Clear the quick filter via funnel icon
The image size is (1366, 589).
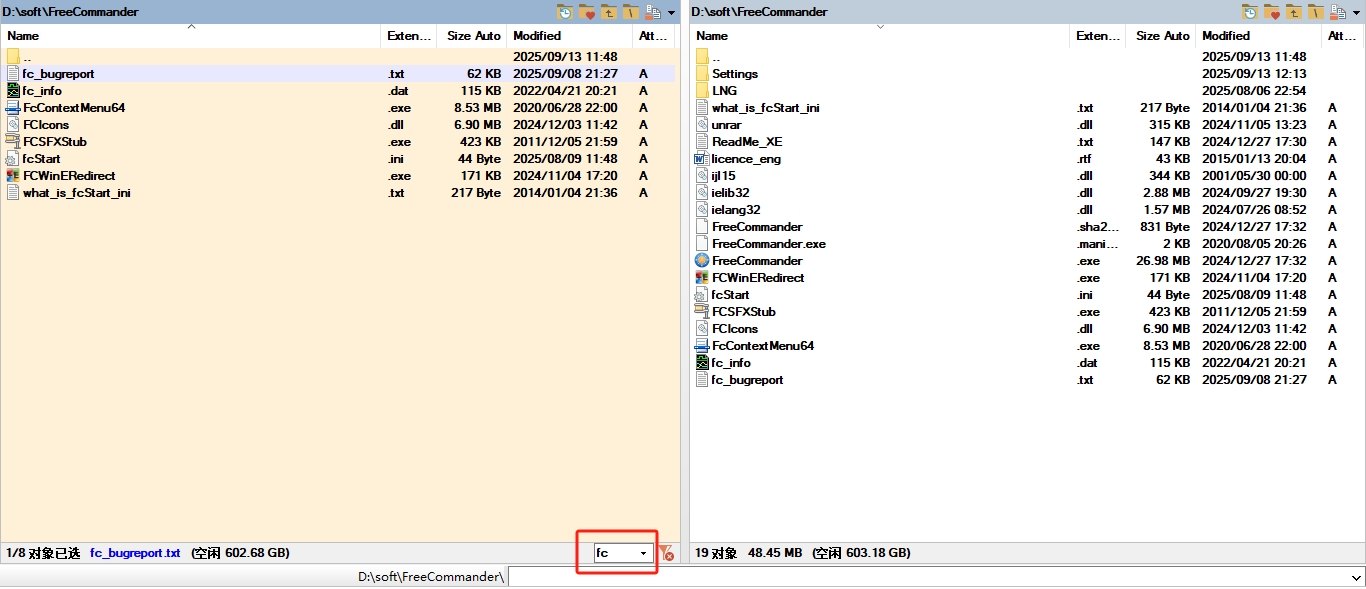667,553
